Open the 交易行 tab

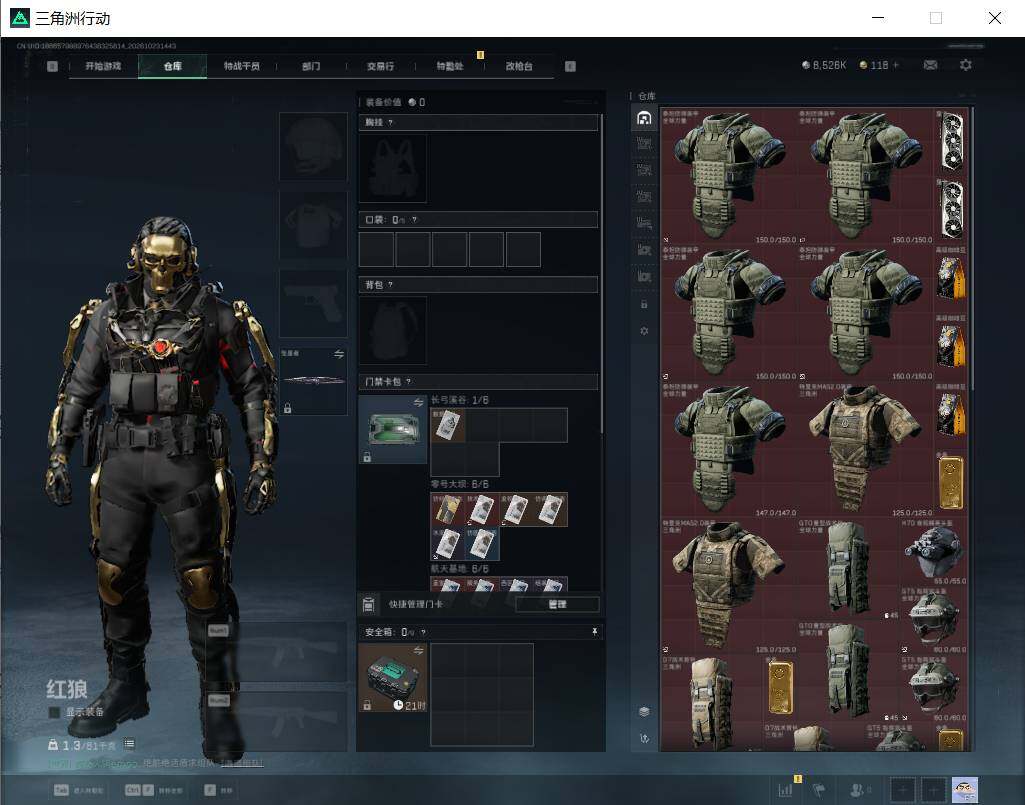(x=380, y=66)
